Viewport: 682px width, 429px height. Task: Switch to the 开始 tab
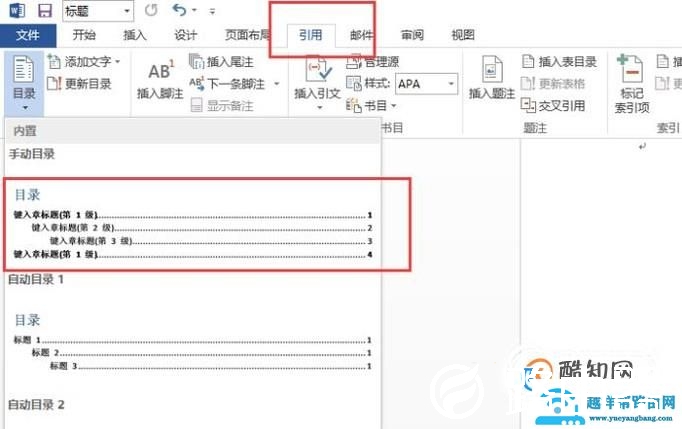pyautogui.click(x=84, y=35)
